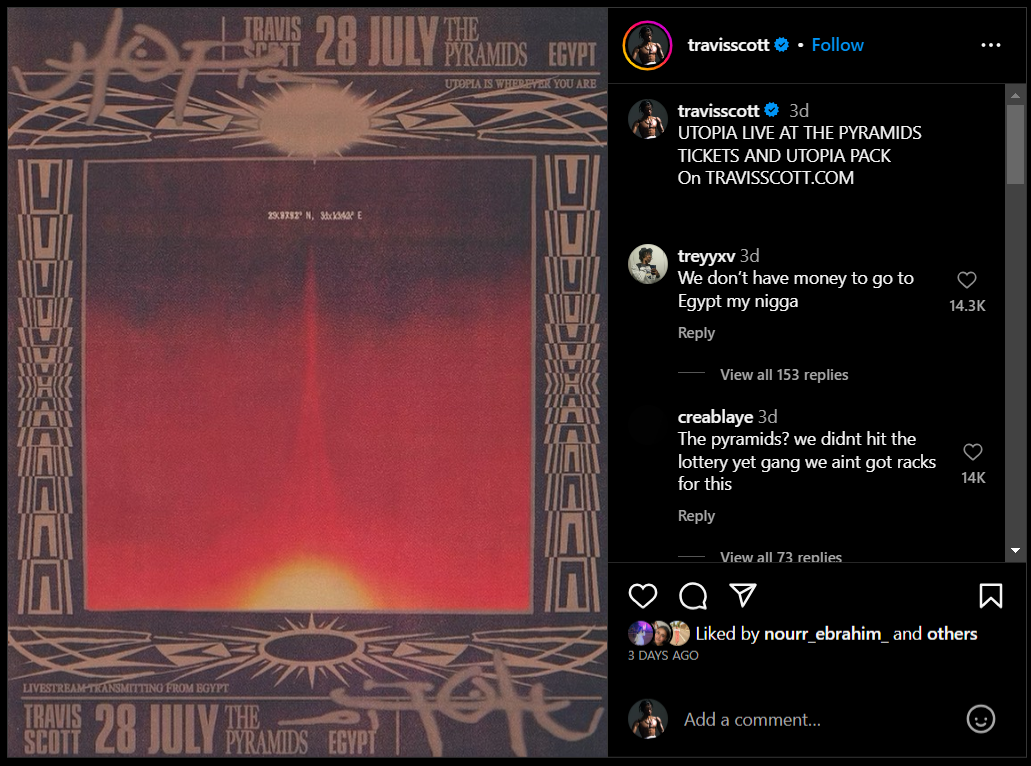
Task: Click the comments scrollbar down arrow
Action: 1015,550
